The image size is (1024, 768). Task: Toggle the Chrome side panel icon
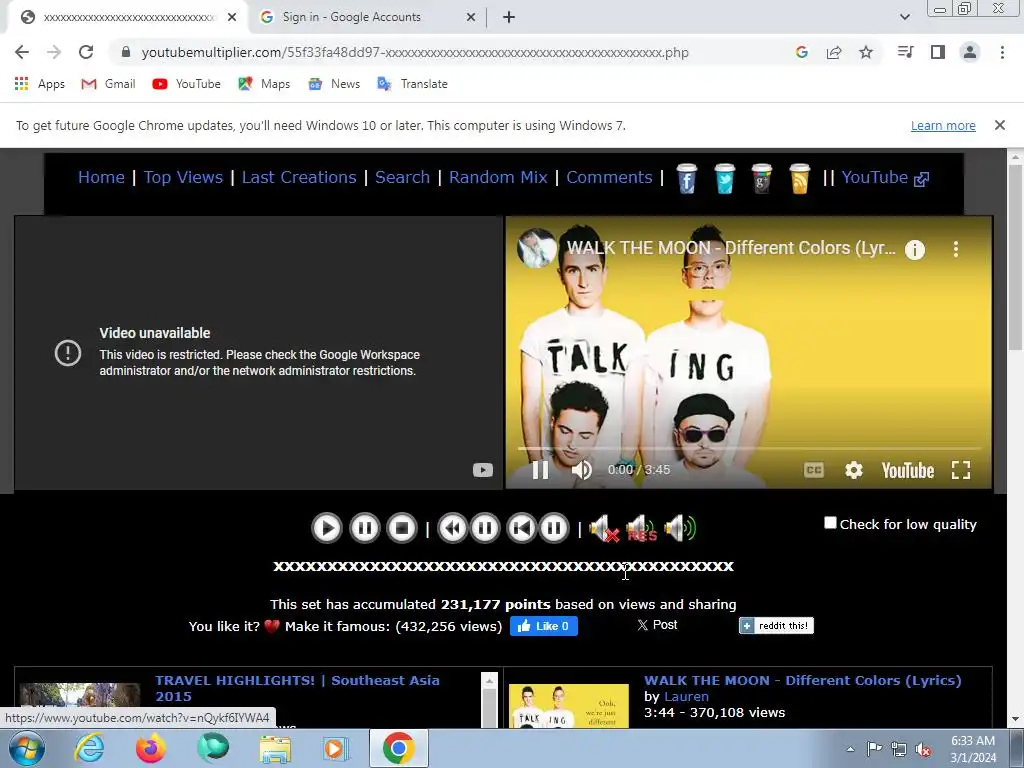[938, 52]
